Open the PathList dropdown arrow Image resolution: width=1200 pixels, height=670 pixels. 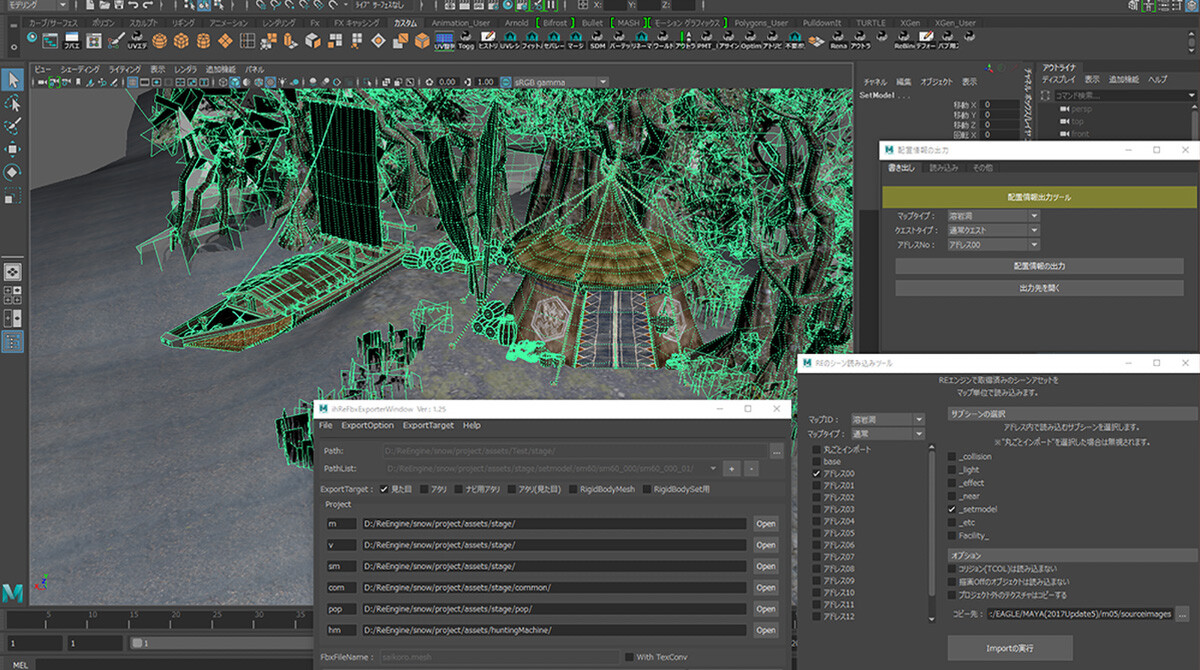(714, 468)
